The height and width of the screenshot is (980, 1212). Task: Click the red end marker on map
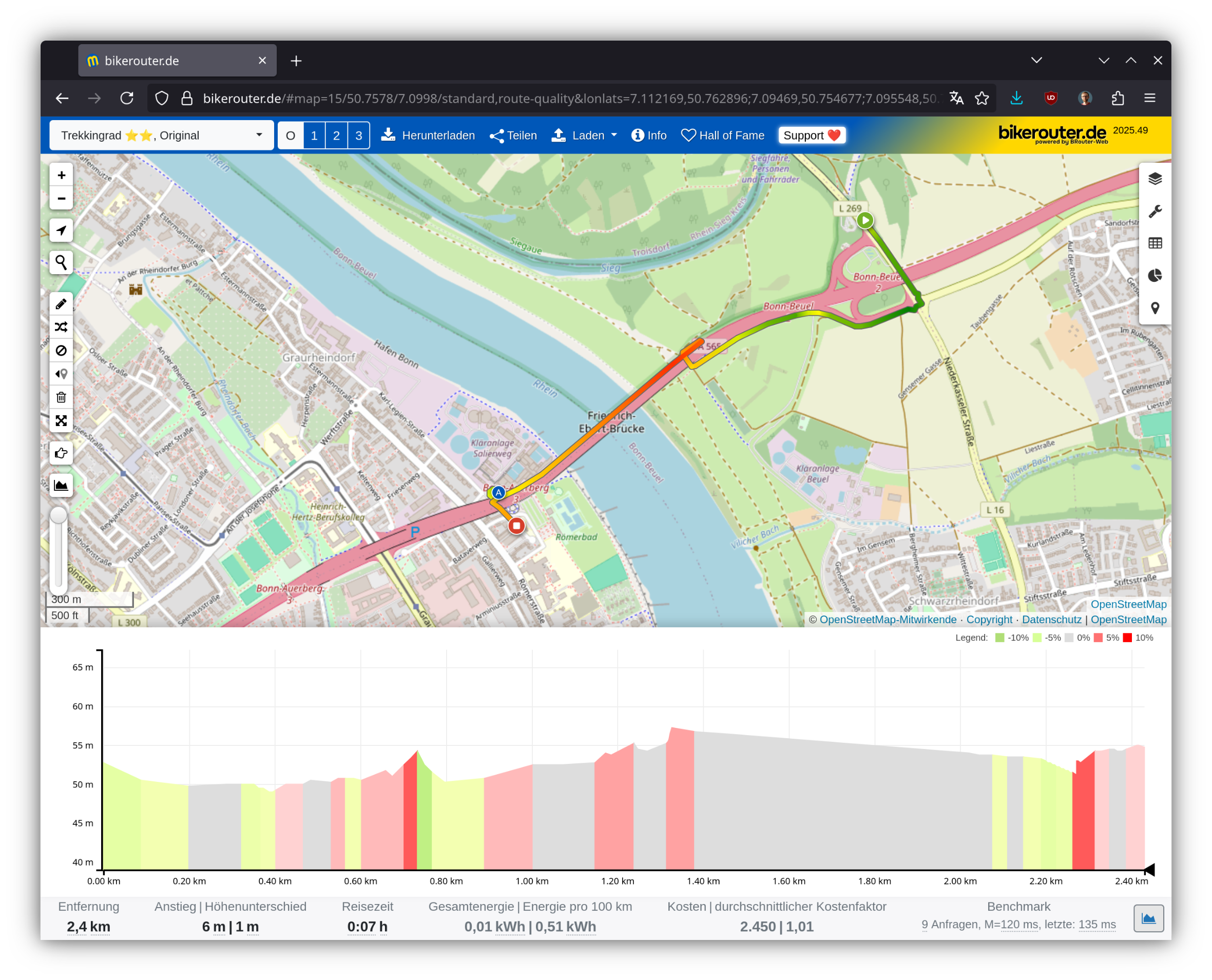(x=516, y=526)
